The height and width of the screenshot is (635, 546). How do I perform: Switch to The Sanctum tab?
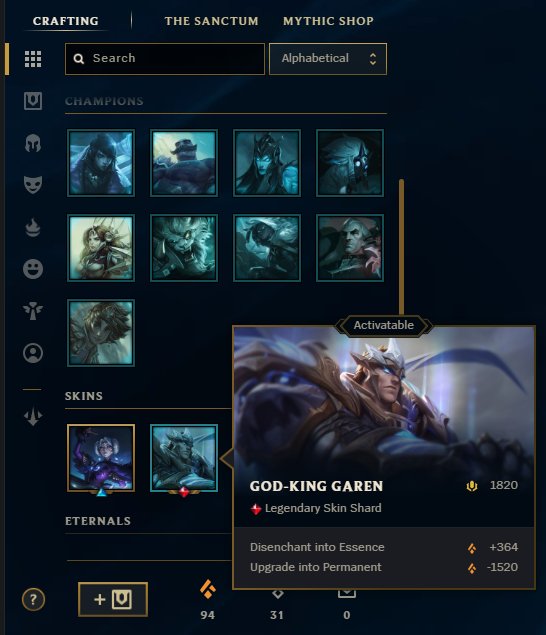[x=211, y=21]
